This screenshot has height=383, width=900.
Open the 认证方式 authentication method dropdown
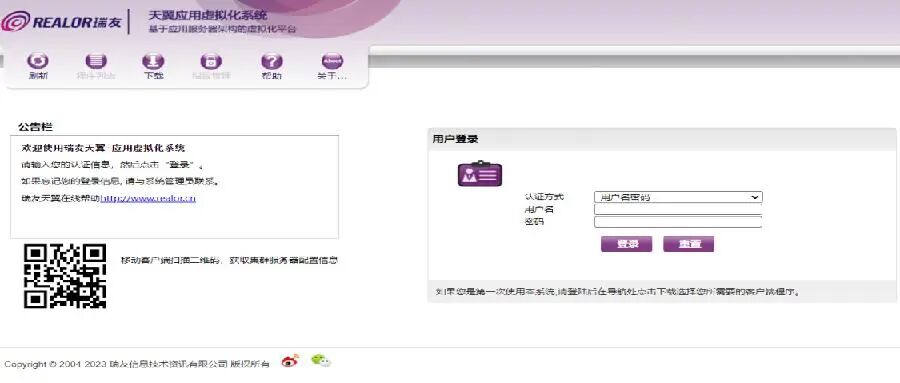click(678, 197)
